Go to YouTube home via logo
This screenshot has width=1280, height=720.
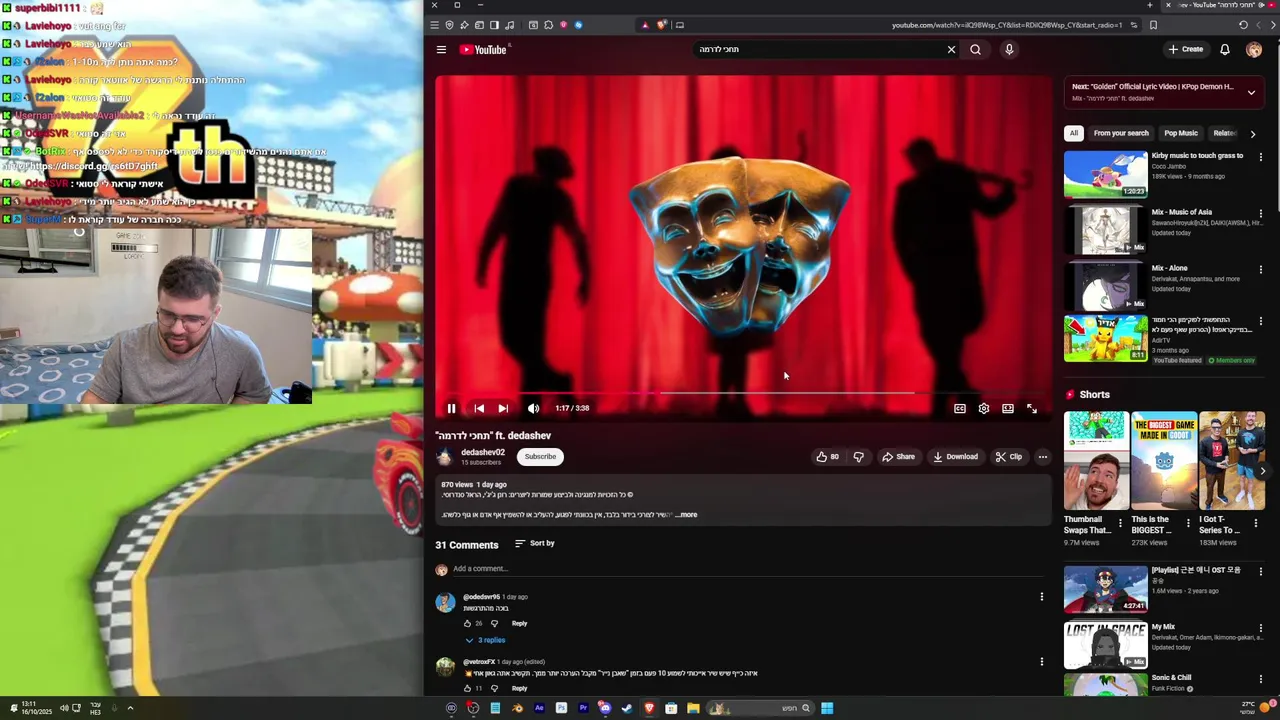click(x=485, y=49)
